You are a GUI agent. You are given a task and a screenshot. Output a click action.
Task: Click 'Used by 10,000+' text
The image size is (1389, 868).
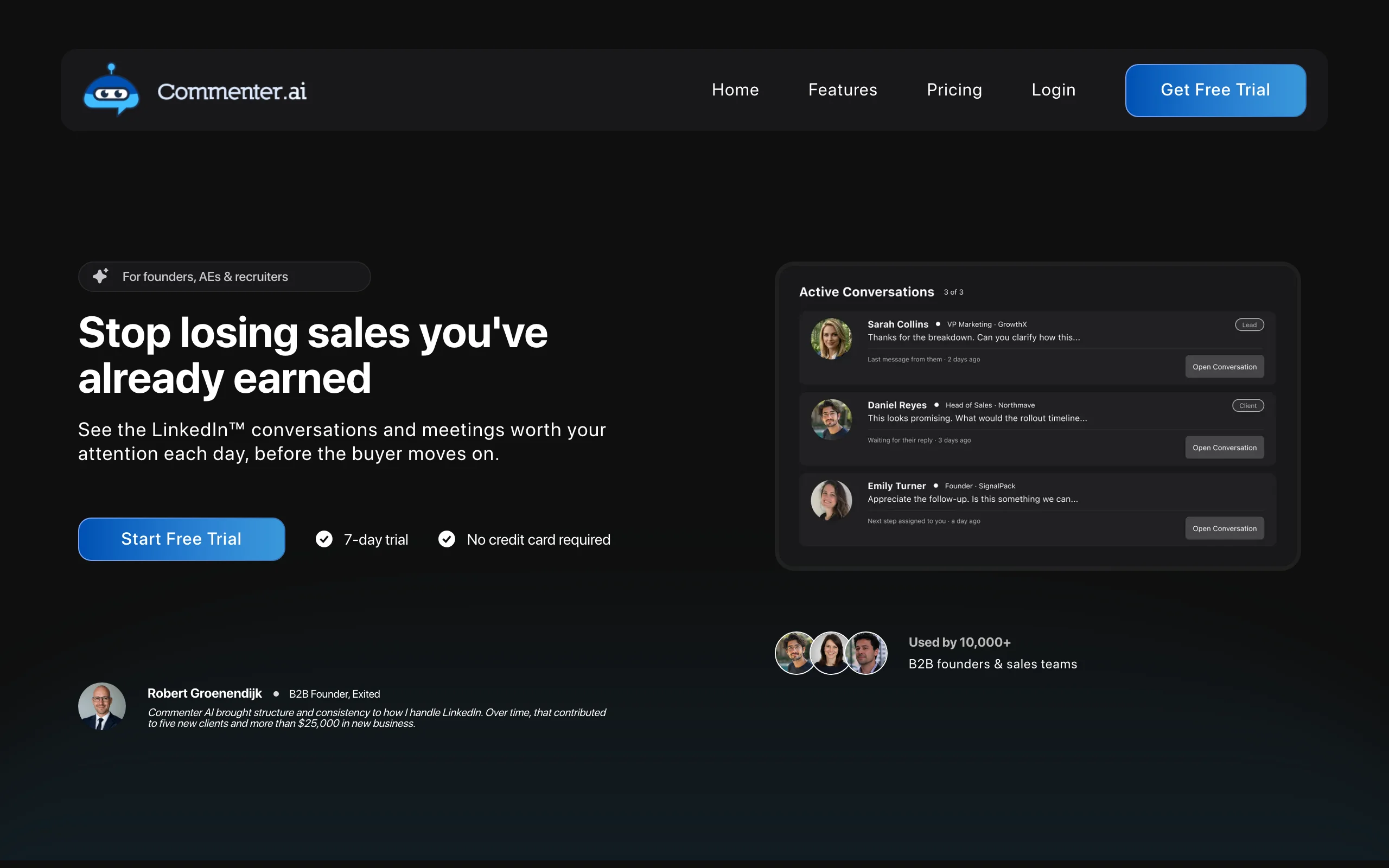click(x=959, y=642)
